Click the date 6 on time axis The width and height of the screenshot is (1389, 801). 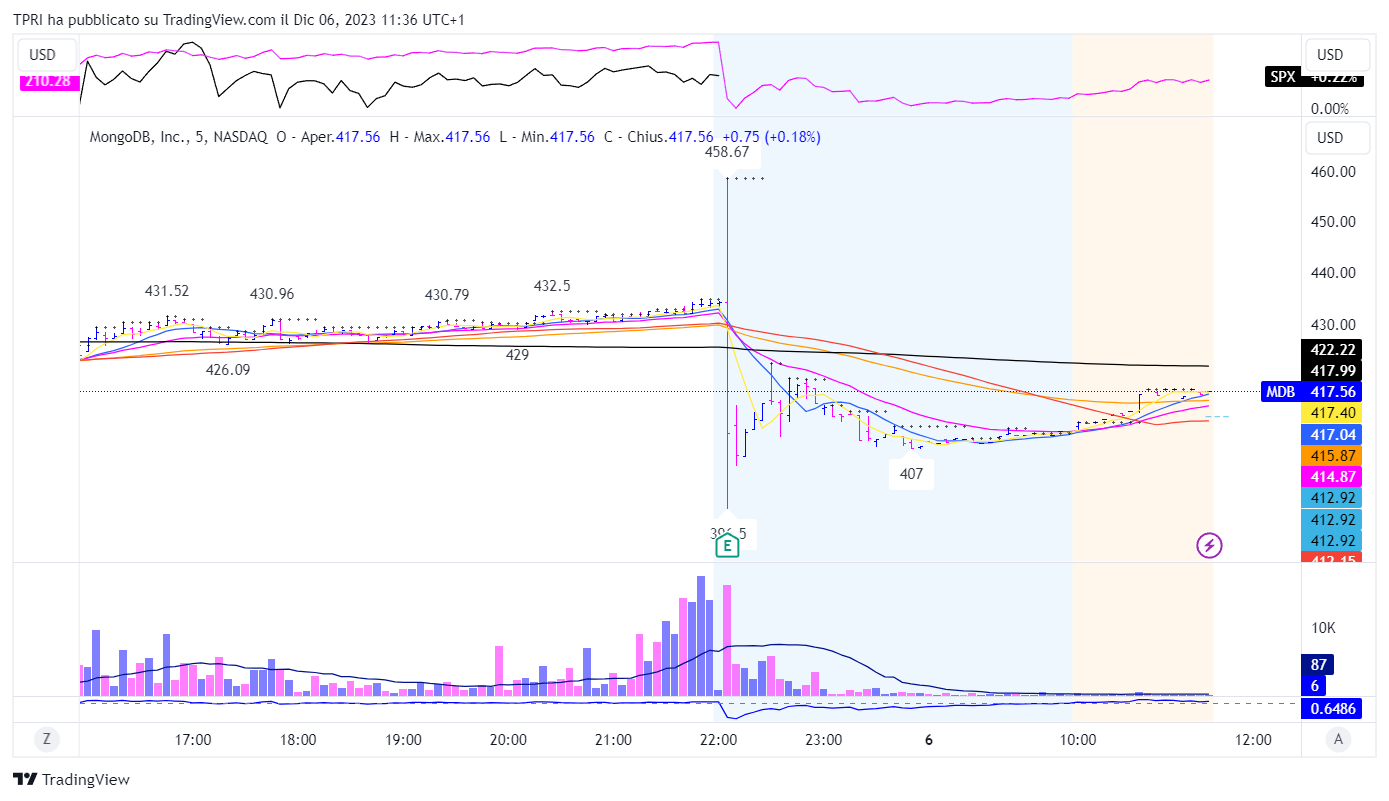pos(929,740)
